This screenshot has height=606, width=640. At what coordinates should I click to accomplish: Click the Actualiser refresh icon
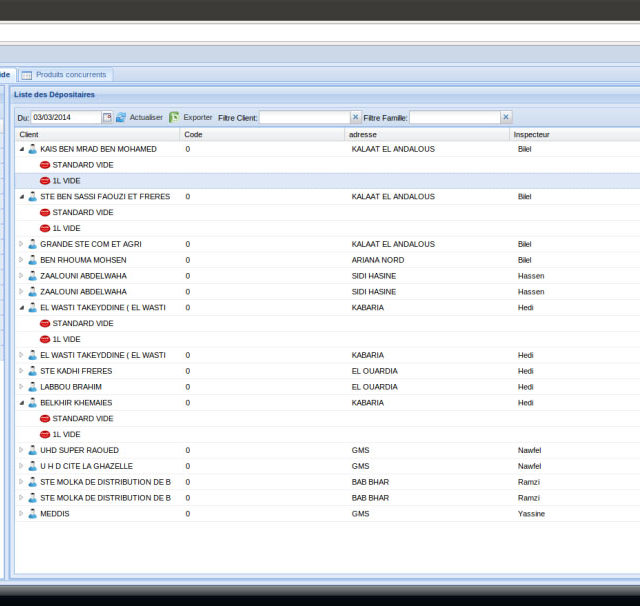(121, 118)
